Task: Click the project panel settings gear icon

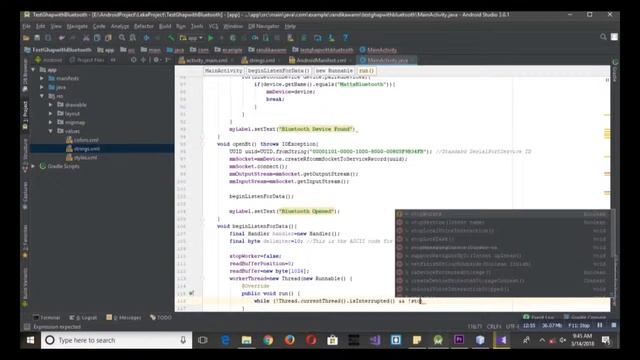Action: click(x=156, y=60)
